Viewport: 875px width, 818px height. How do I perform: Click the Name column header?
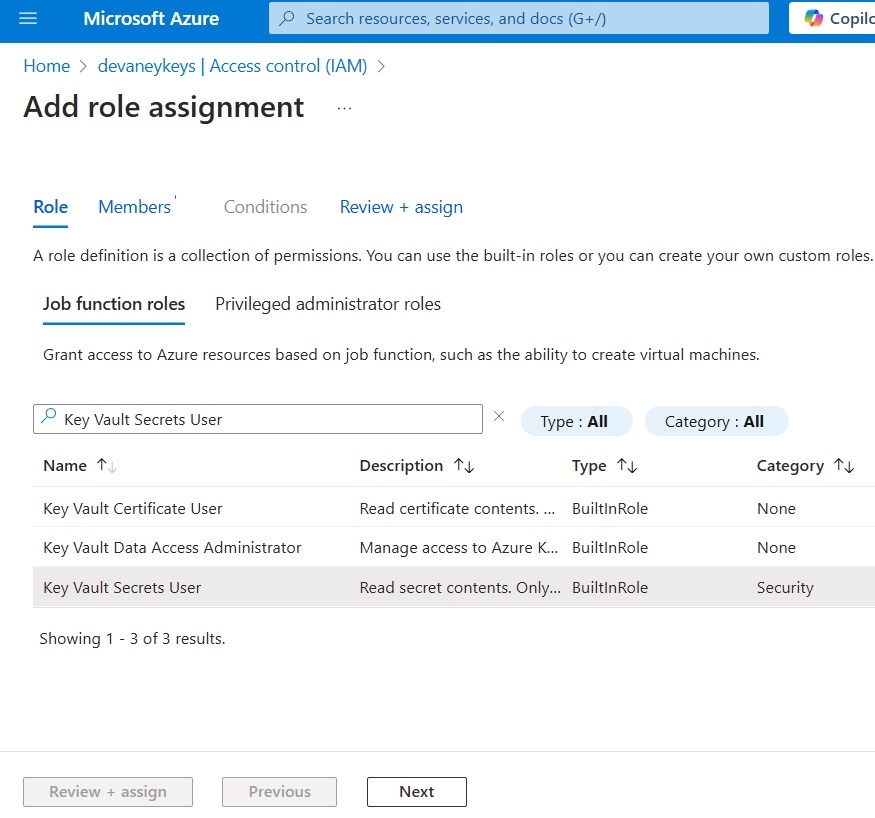(65, 465)
